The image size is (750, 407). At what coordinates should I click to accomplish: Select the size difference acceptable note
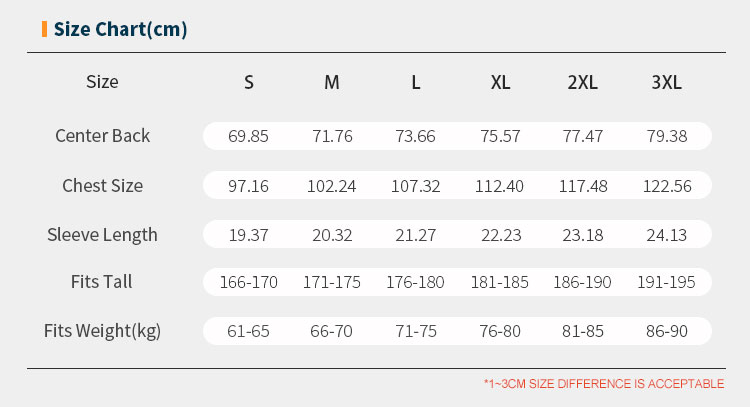[x=604, y=384]
